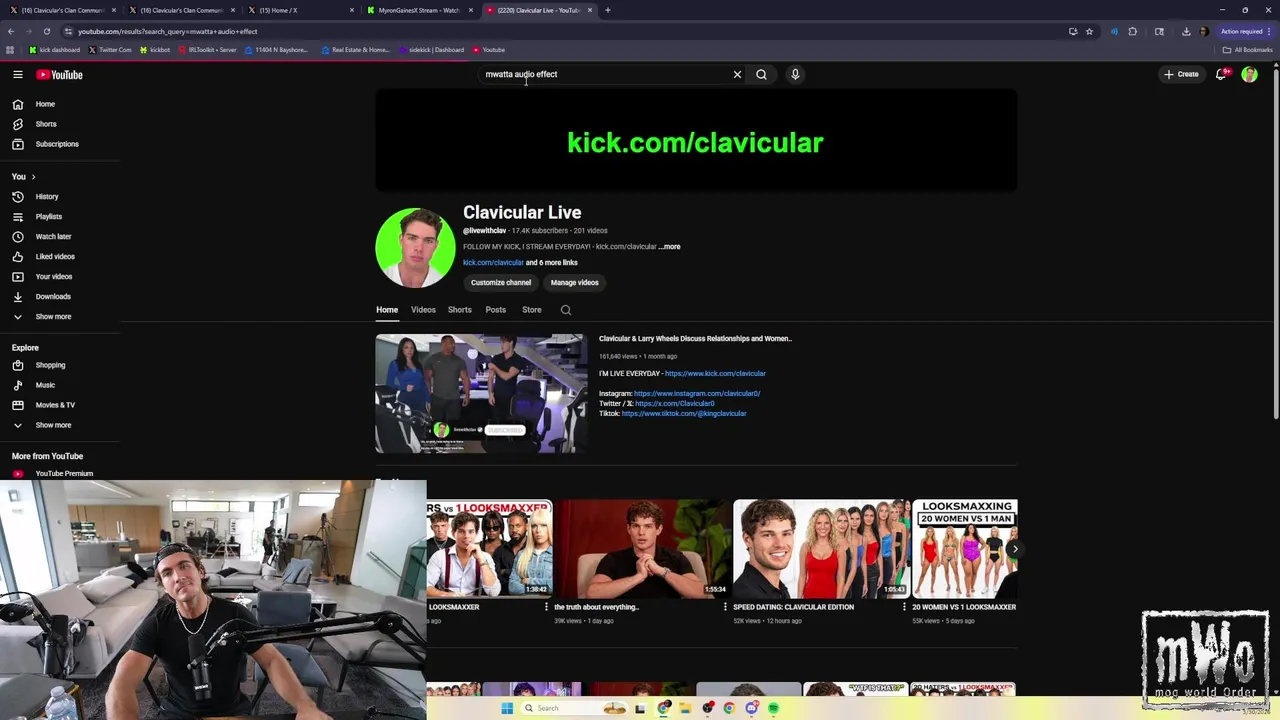
Task: Select the channel Home tab
Action: pos(387,310)
